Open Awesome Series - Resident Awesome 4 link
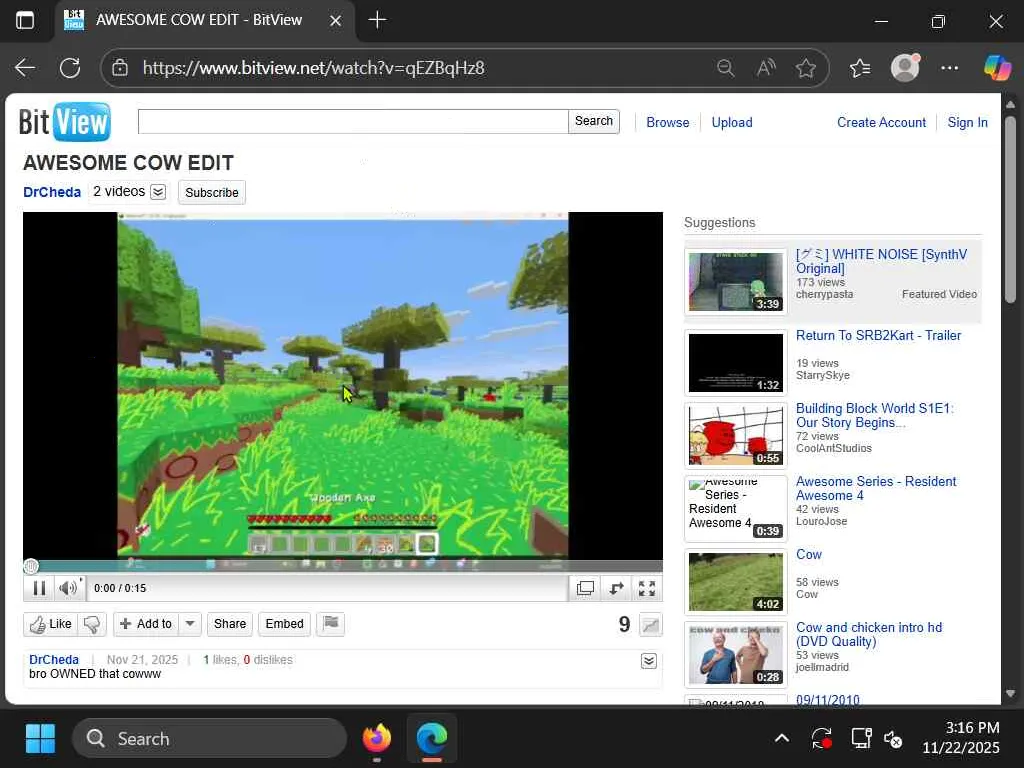1024x768 pixels. click(x=876, y=488)
